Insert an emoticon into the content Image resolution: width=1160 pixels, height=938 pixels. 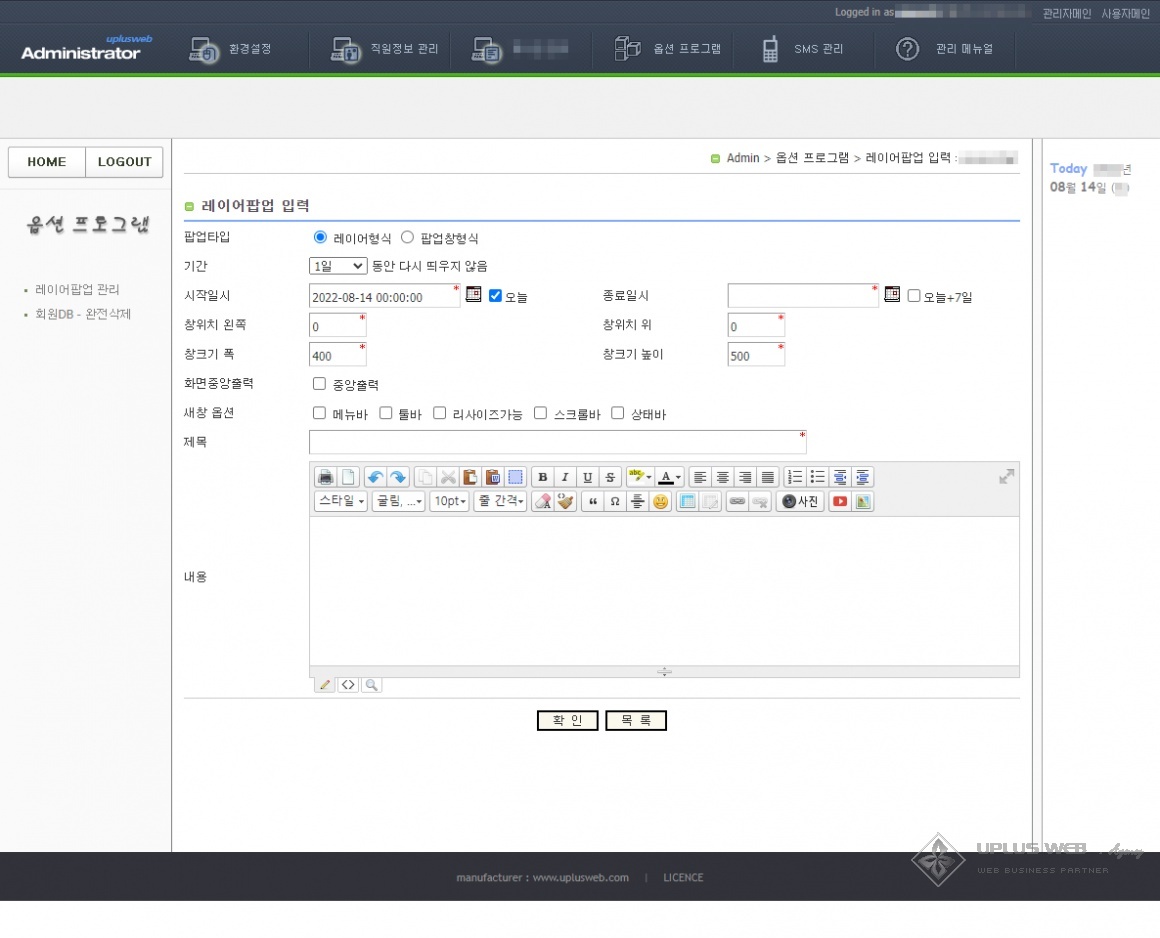pyautogui.click(x=660, y=501)
